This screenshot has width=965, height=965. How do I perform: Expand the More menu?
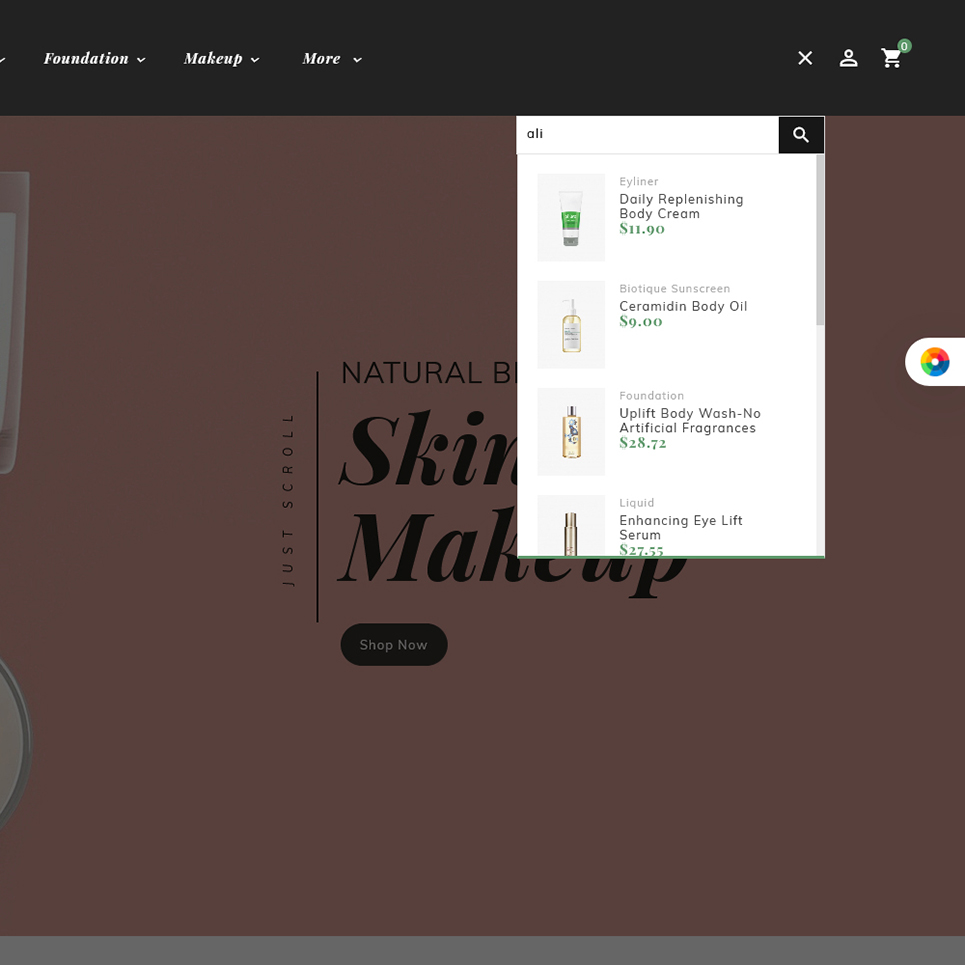tap(331, 59)
